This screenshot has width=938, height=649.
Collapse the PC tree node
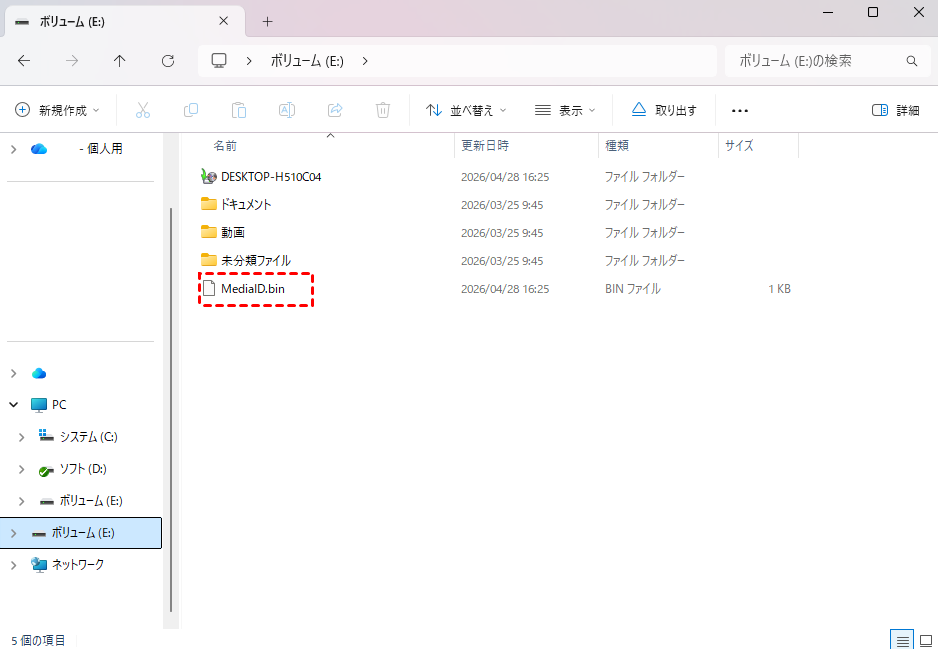tap(14, 405)
